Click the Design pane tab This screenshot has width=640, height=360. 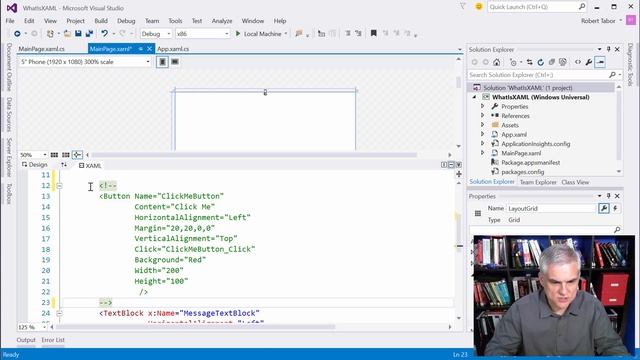[35, 164]
